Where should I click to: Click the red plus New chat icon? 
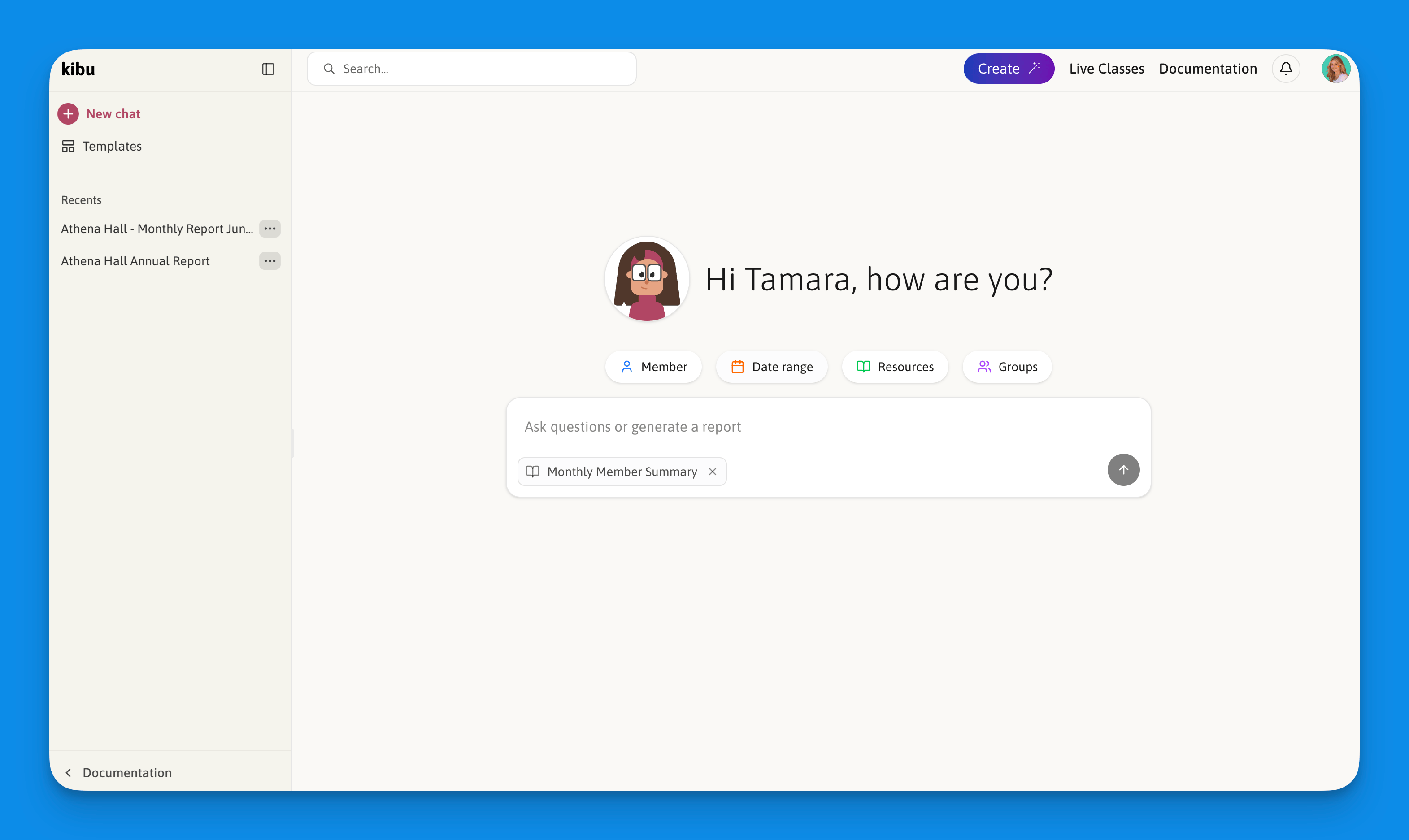click(68, 114)
